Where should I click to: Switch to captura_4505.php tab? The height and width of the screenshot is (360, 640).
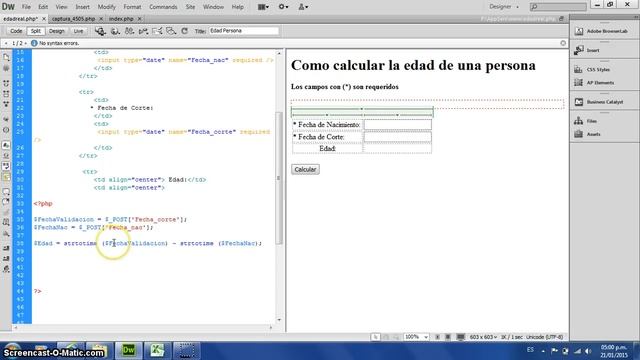click(73, 19)
